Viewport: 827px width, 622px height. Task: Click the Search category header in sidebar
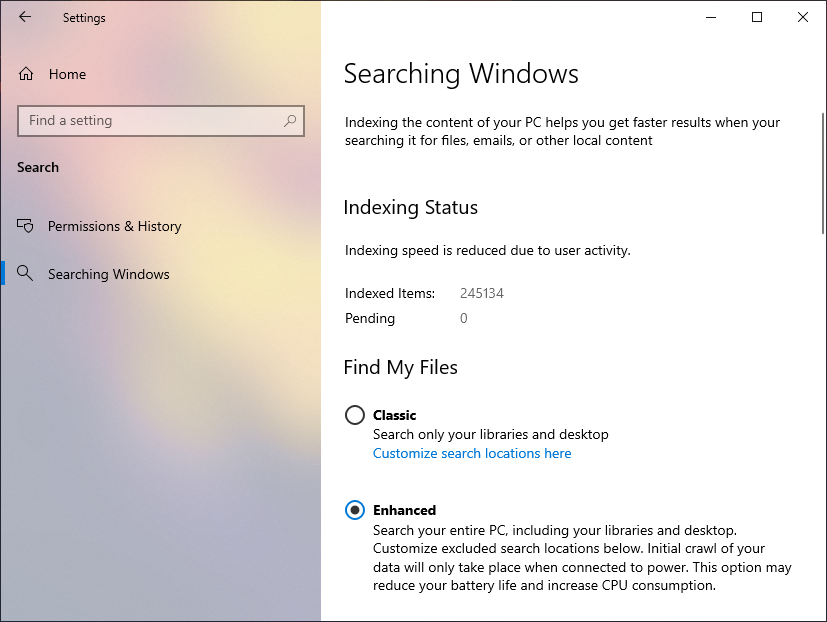38,167
